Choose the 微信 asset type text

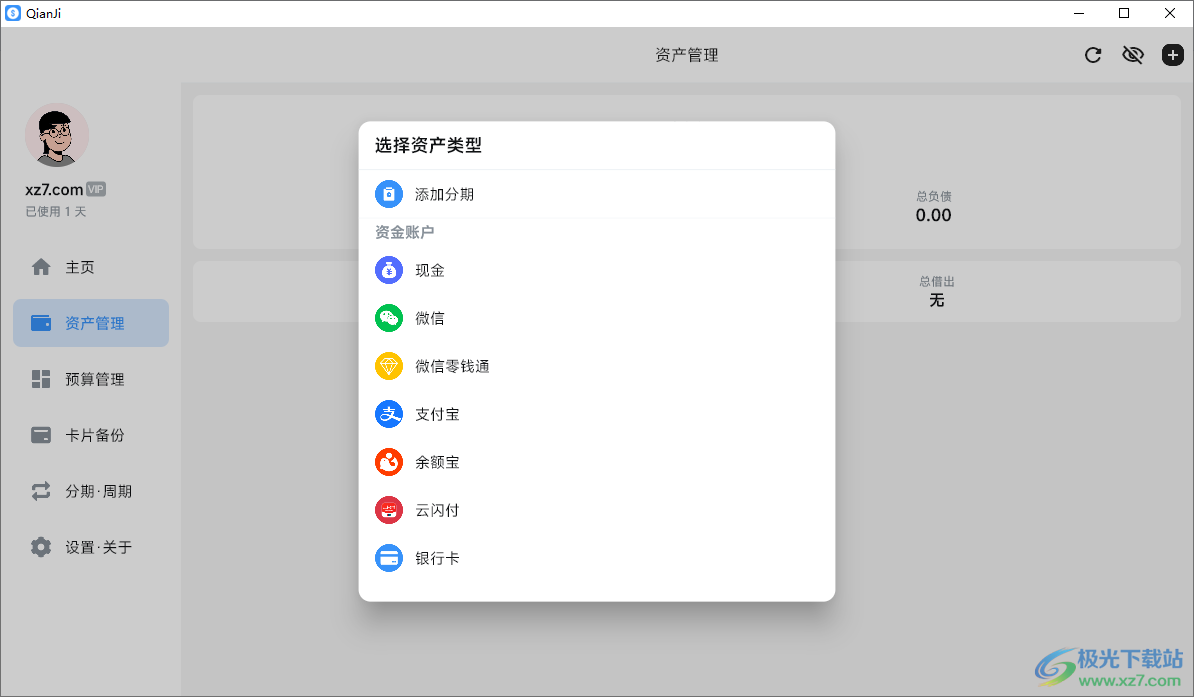coord(429,318)
